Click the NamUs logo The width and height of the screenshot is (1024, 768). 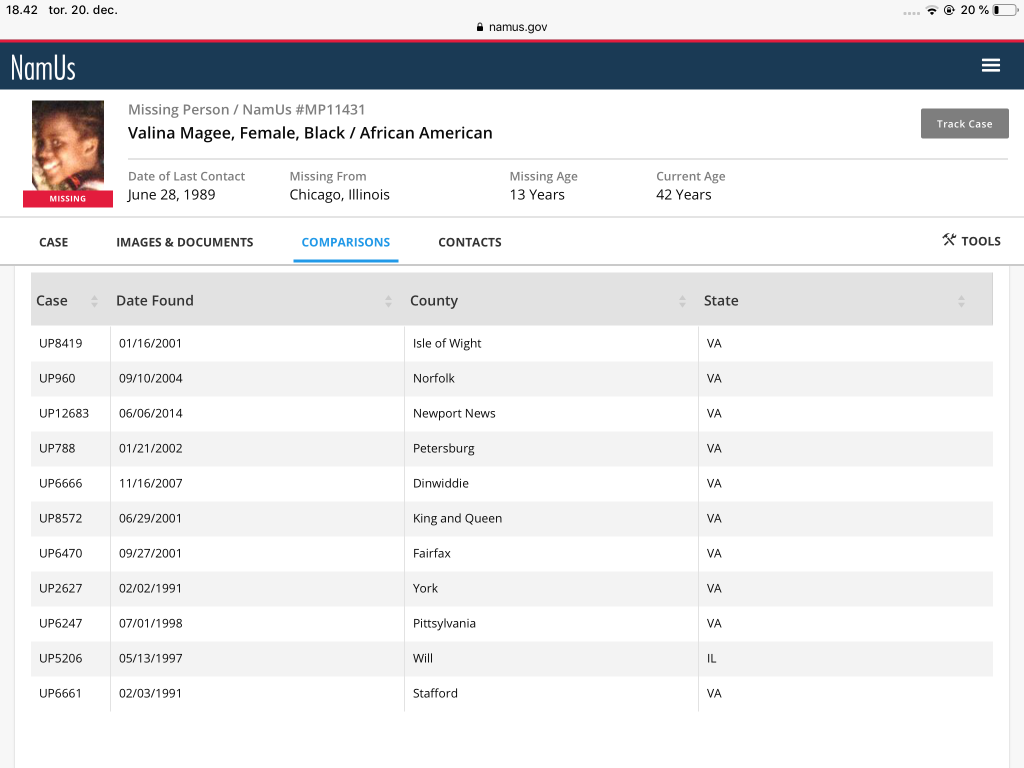click(43, 67)
